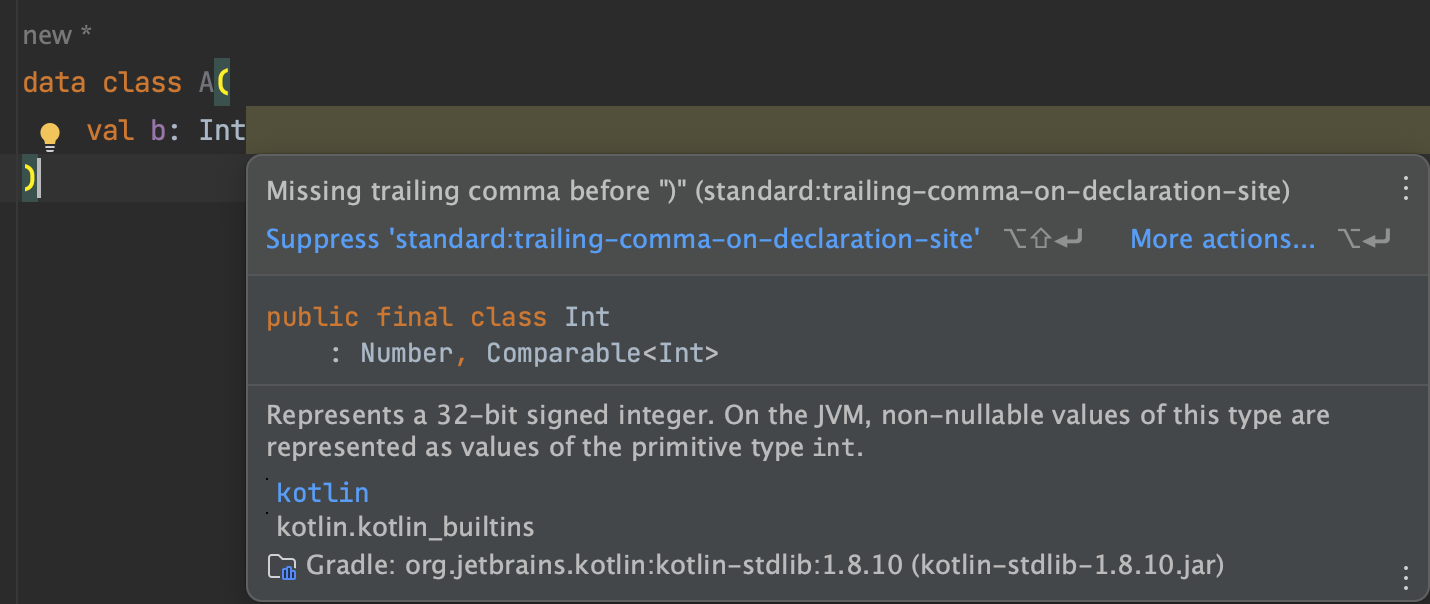Click the 'data' keyword in the editor
Viewport: 1430px width, 604px height.
pos(54,82)
